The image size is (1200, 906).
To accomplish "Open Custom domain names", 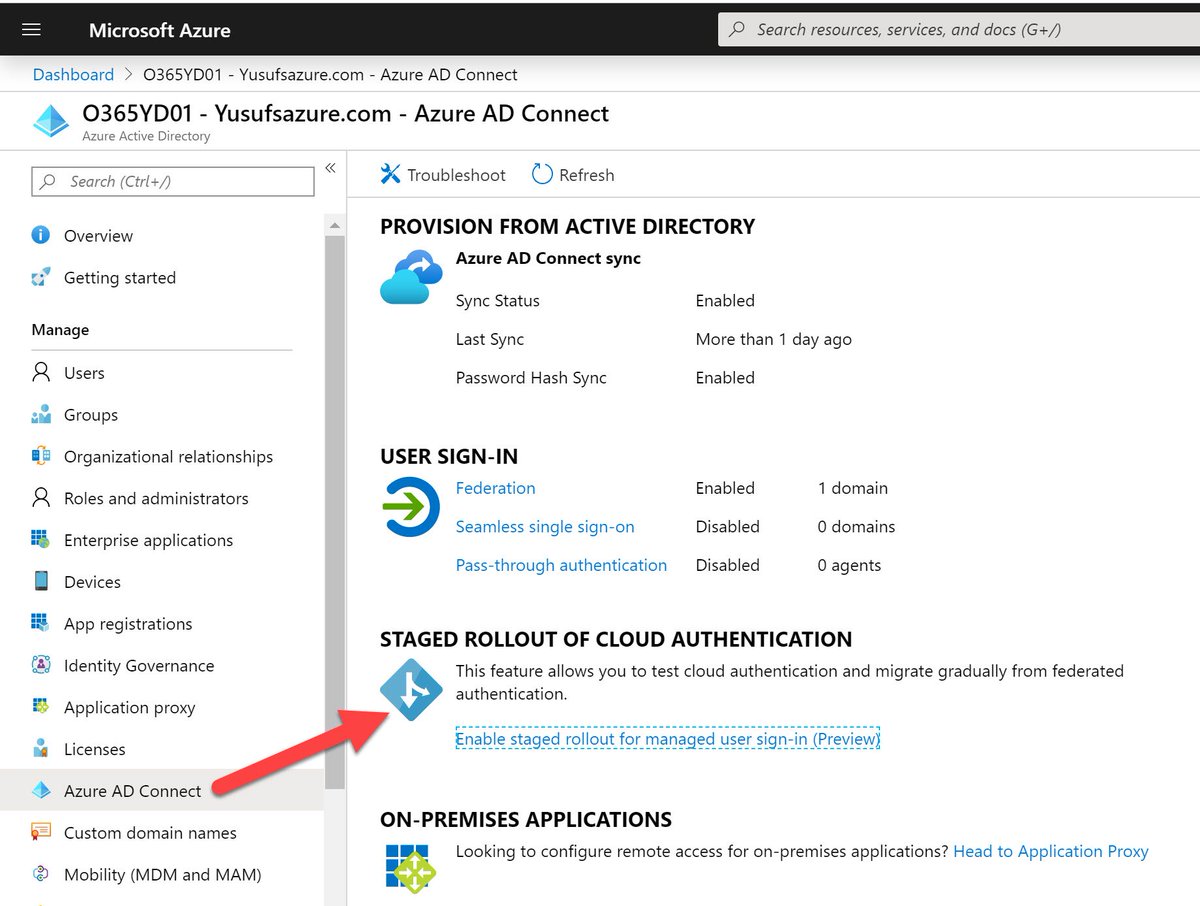I will pyautogui.click(x=150, y=832).
